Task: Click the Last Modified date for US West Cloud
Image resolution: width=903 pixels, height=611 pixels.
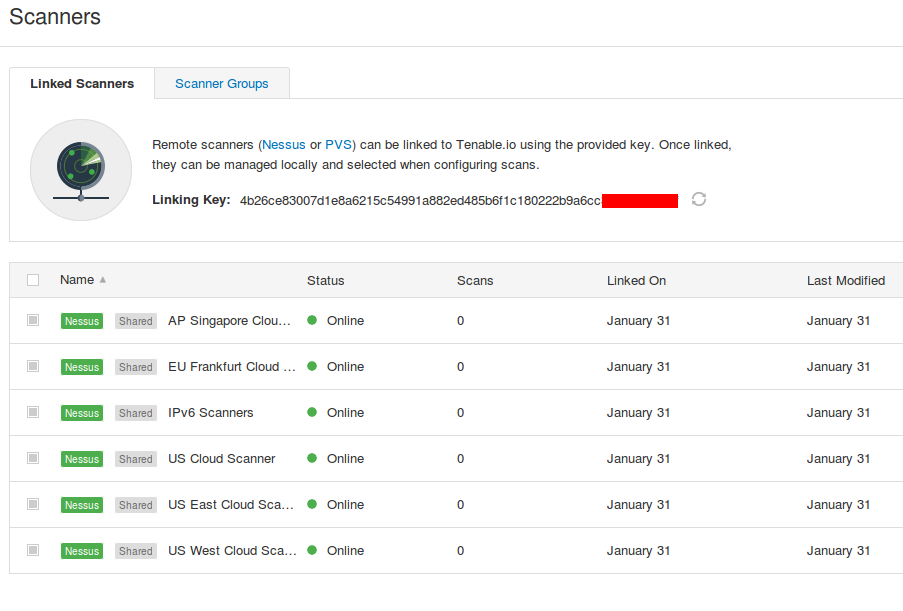Action: (x=838, y=551)
